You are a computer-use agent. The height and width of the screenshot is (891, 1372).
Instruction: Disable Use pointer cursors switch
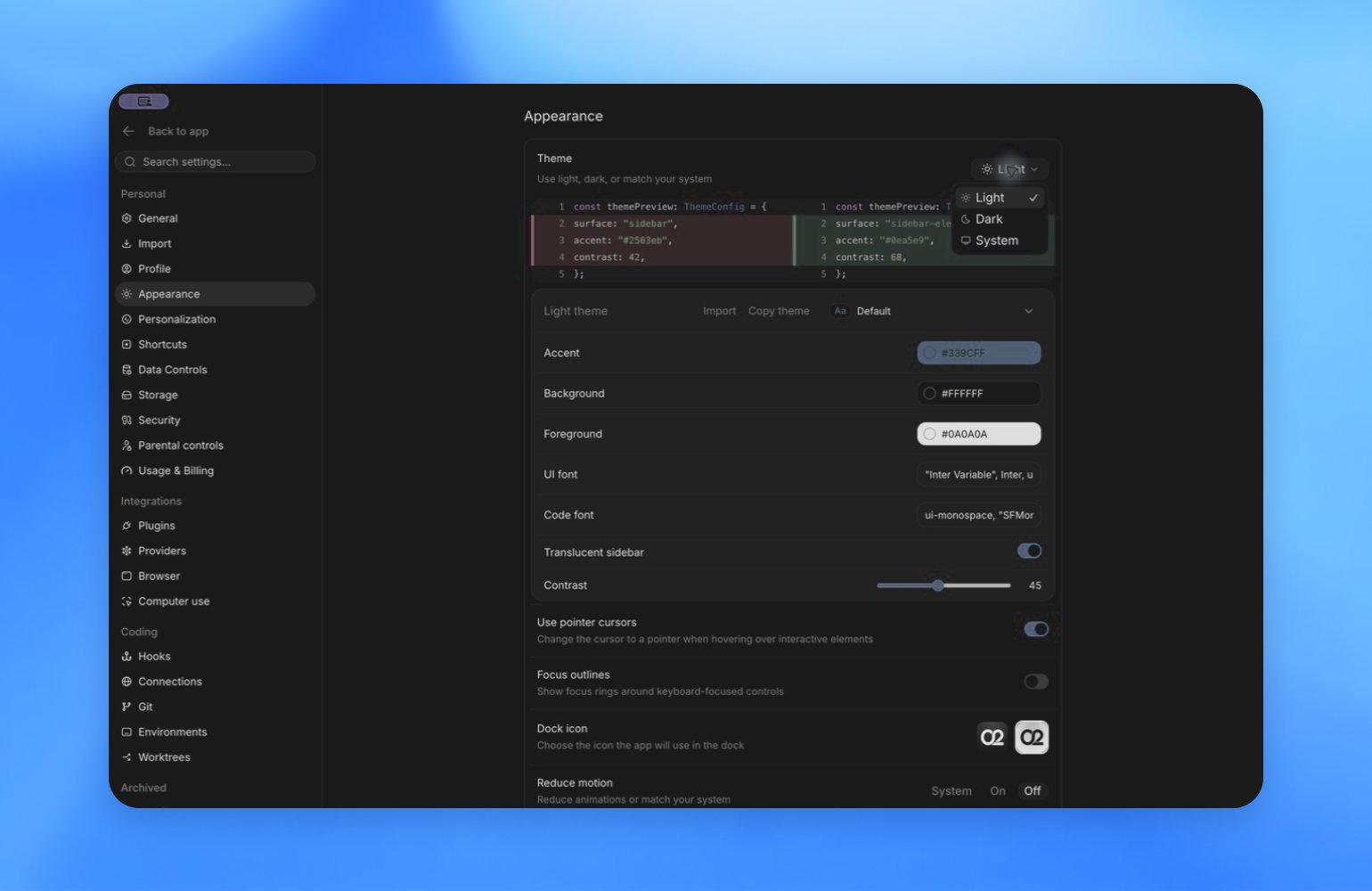coord(1036,629)
